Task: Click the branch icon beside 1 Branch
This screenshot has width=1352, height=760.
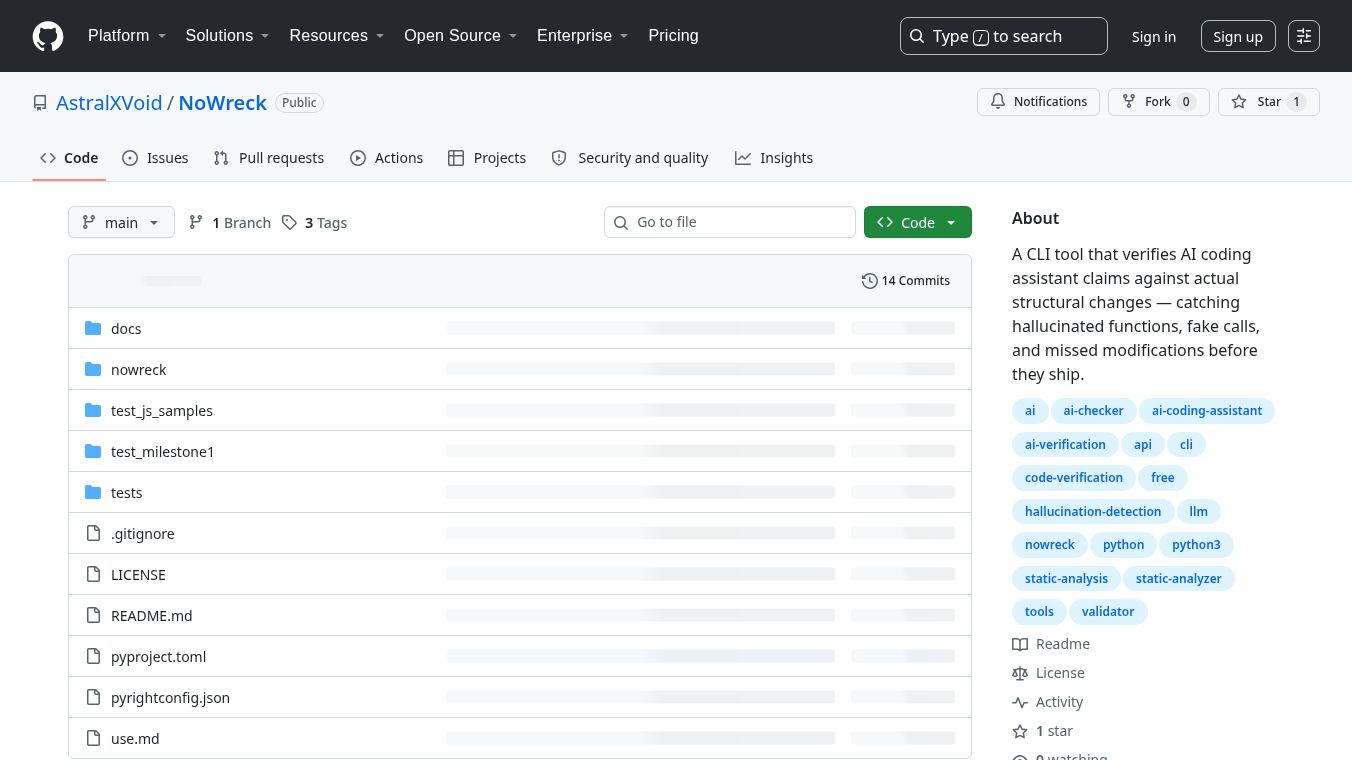Action: tap(196, 222)
